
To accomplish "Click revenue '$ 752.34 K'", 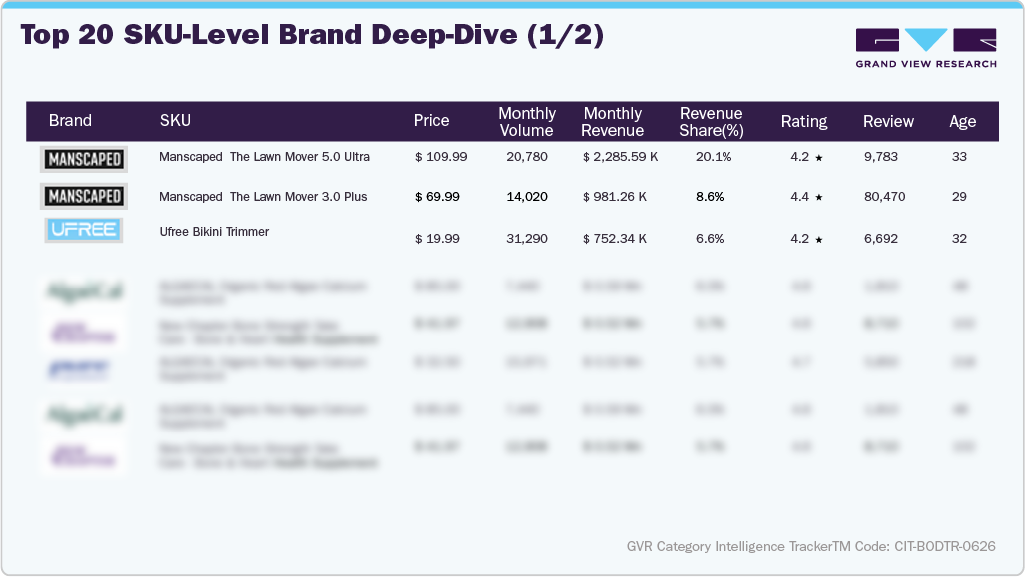I will (x=614, y=239).
